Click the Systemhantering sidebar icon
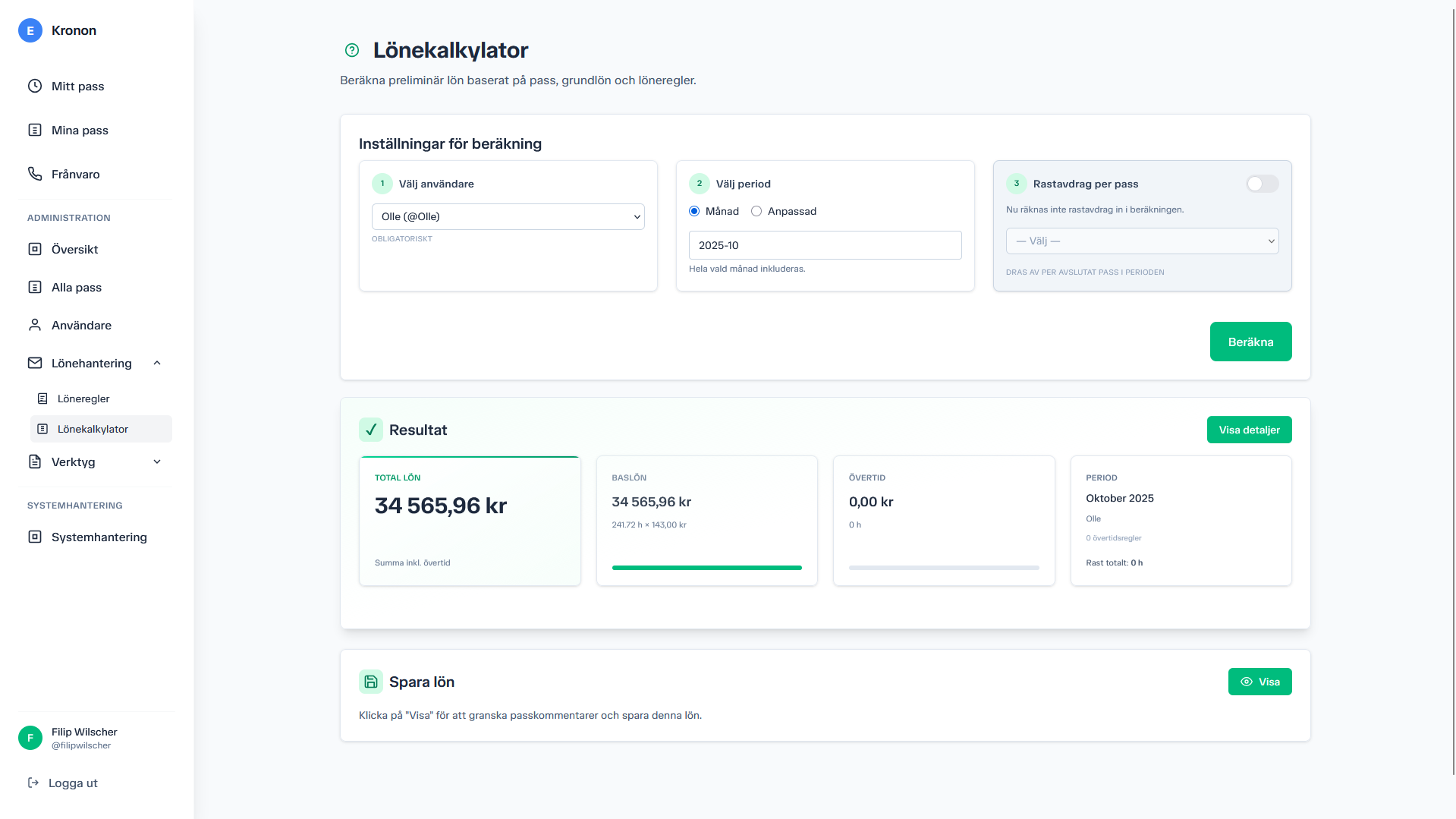Image resolution: width=1456 pixels, height=819 pixels. tap(35, 537)
